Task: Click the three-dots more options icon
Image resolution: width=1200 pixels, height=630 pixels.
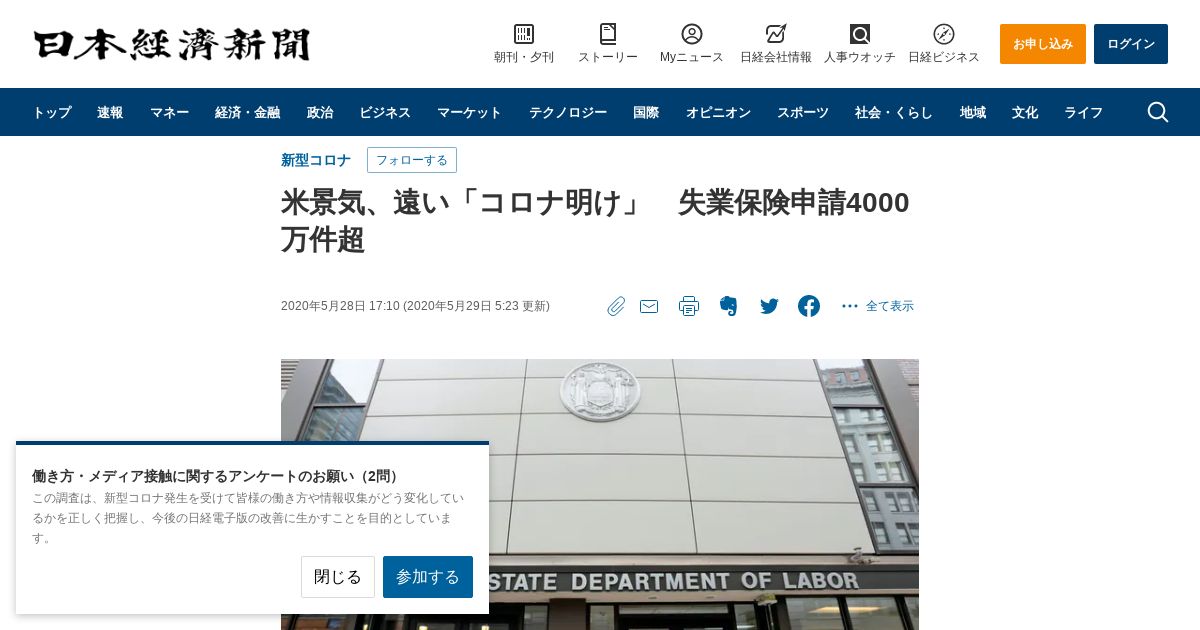Action: [850, 306]
